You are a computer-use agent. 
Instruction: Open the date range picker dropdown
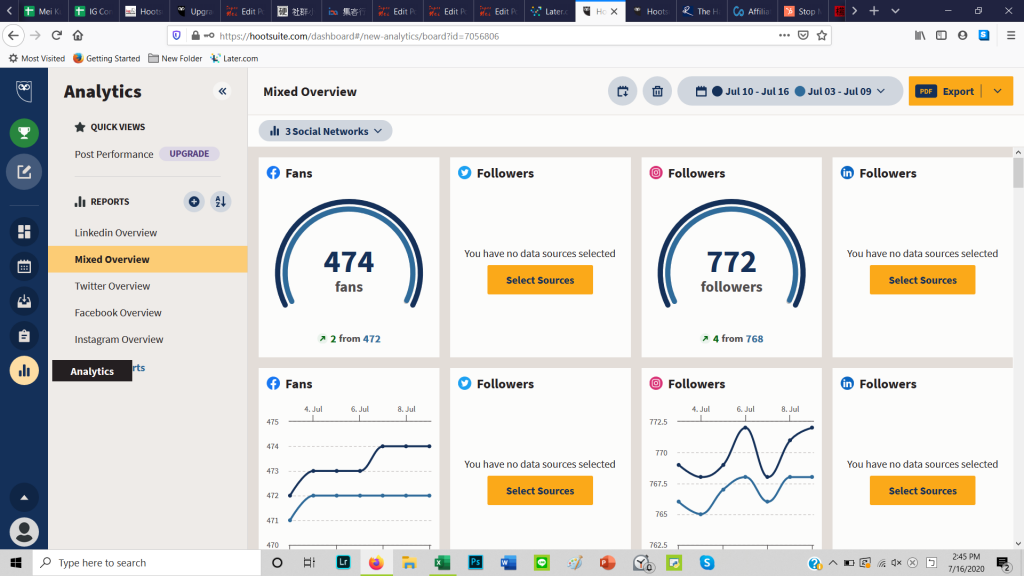click(x=789, y=91)
